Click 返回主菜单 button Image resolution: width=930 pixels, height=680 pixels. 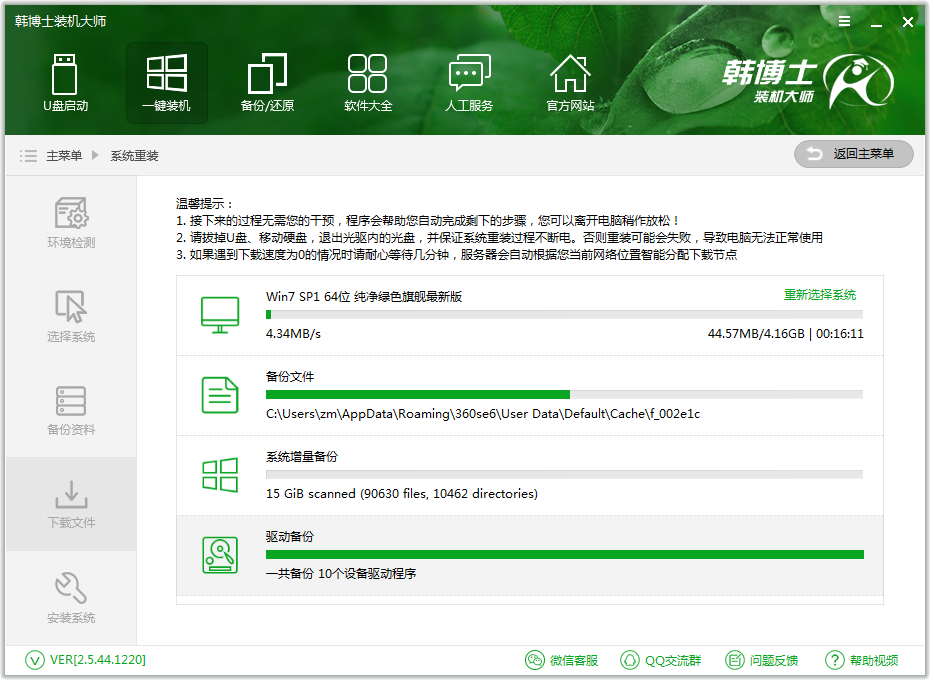pyautogui.click(x=853, y=154)
